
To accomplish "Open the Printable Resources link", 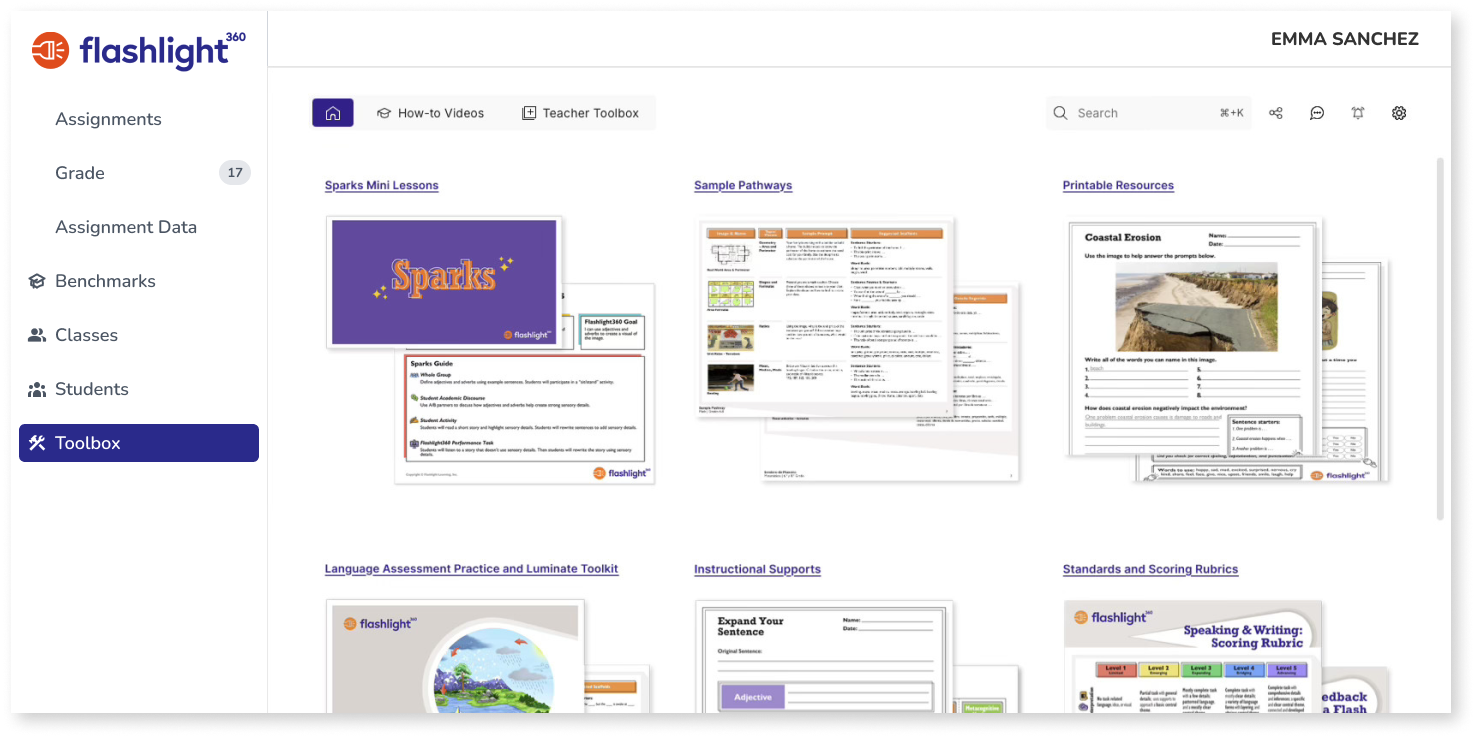I will click(x=1118, y=185).
